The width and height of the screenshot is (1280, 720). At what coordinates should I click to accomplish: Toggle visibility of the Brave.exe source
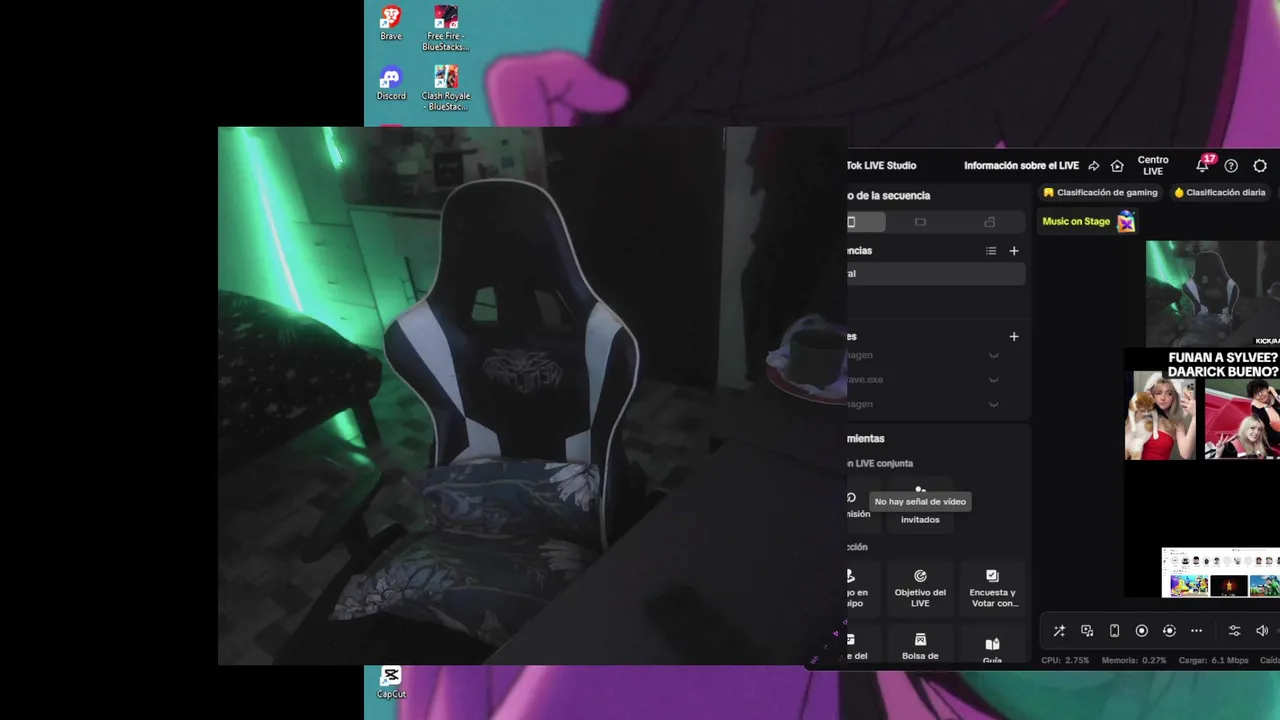[x=994, y=380]
